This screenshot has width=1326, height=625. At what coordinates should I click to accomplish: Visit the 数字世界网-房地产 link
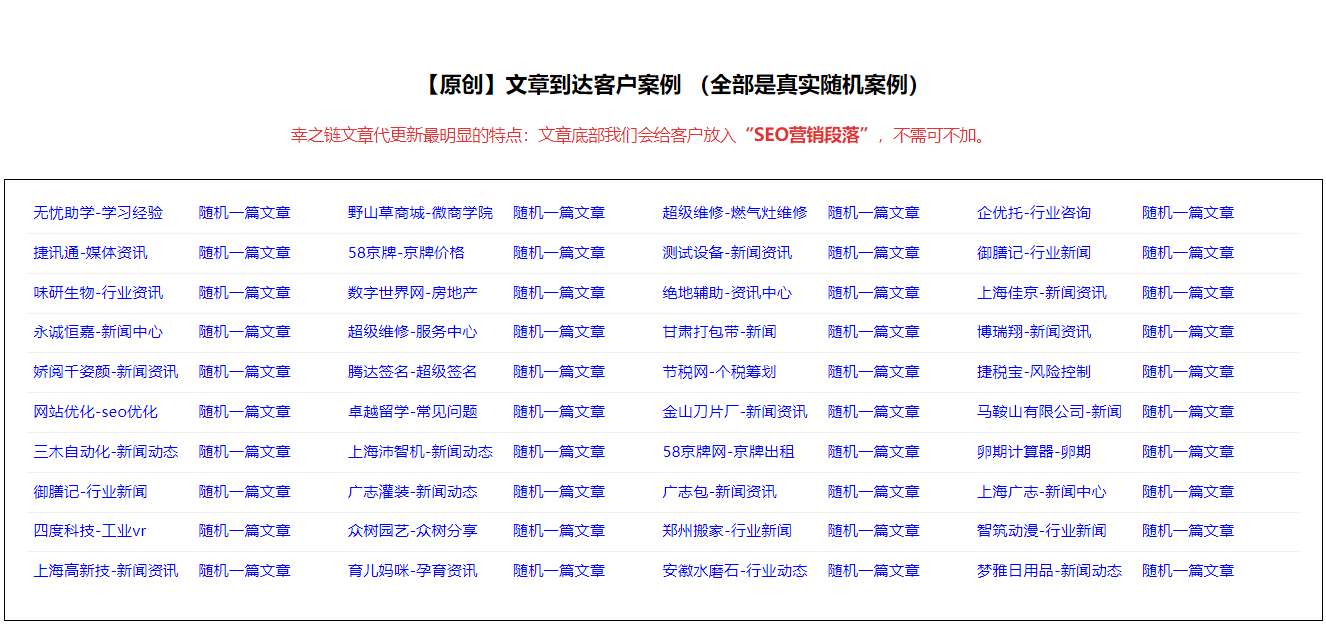coord(413,293)
